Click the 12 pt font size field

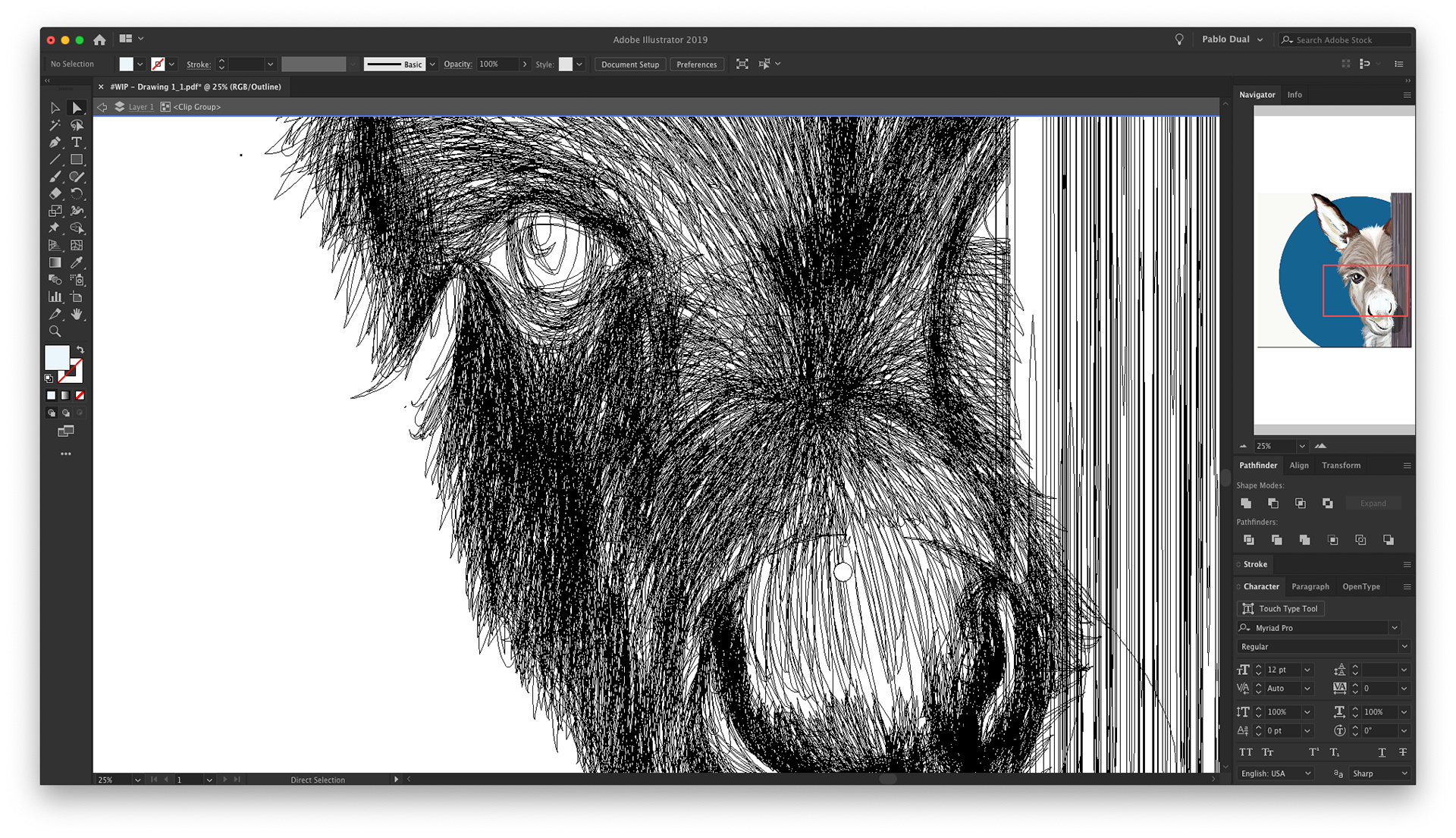(1282, 670)
